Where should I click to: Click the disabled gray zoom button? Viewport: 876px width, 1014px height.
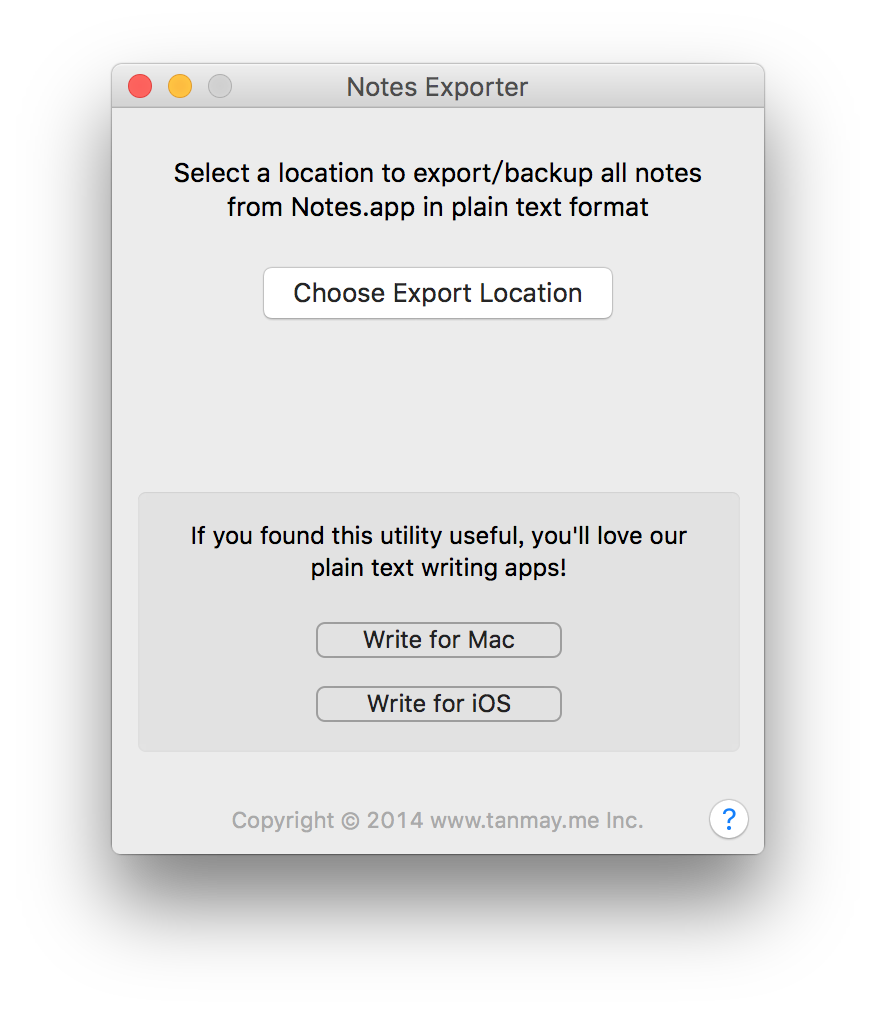coord(220,86)
